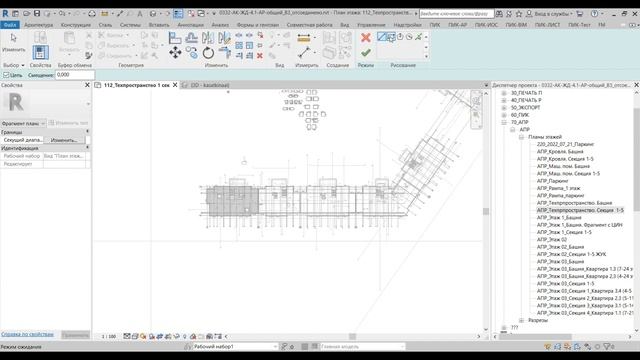Open the Properties palette icon in ribbon

tap(40, 52)
